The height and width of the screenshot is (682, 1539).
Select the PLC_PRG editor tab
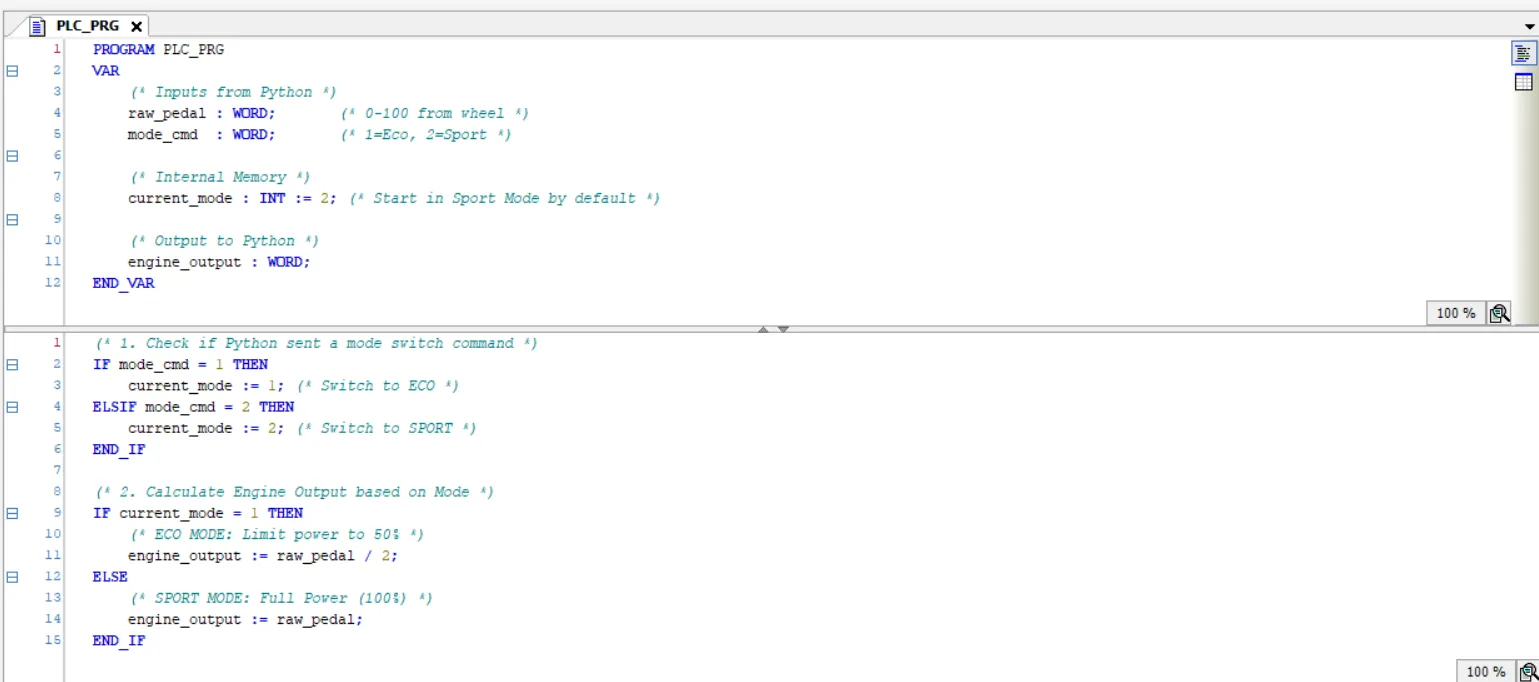pos(87,26)
